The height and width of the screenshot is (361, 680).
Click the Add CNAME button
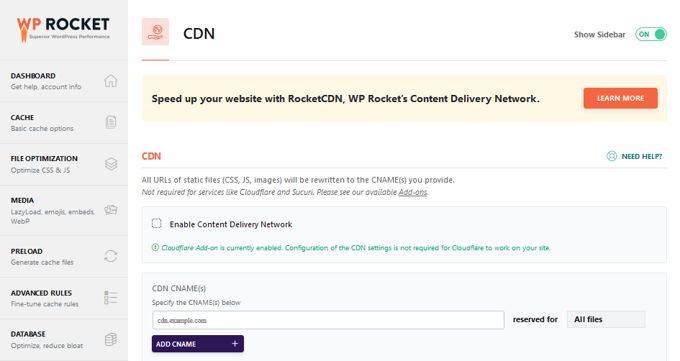click(198, 344)
